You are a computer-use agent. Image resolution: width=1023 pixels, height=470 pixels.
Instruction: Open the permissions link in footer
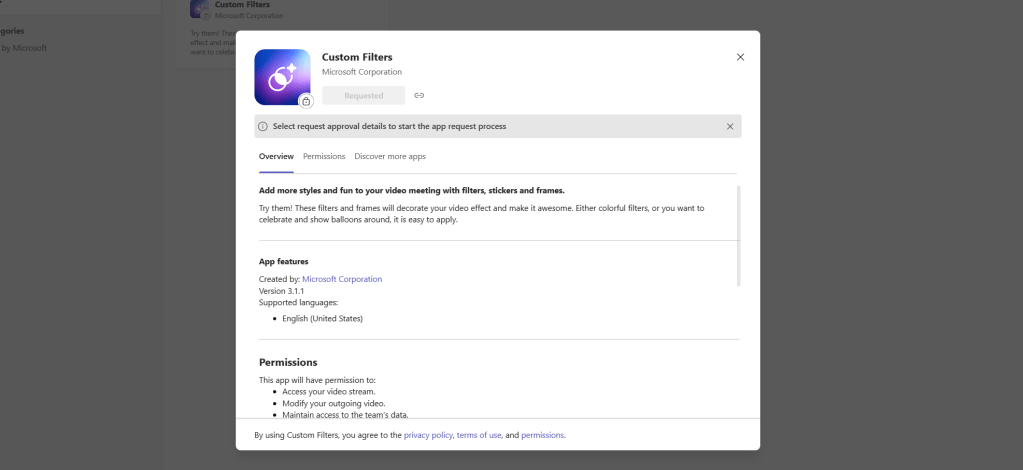[x=542, y=435]
